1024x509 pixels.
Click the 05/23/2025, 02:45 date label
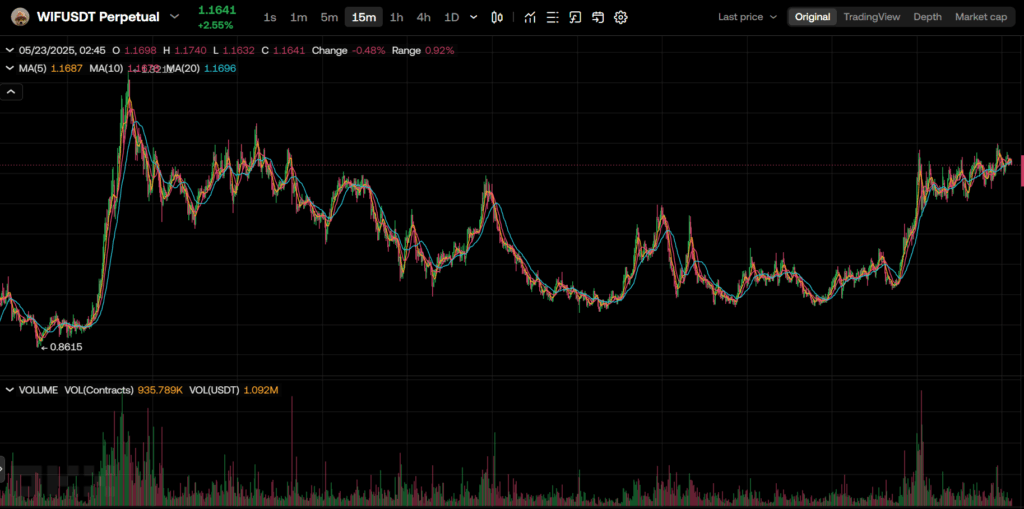tap(62, 50)
